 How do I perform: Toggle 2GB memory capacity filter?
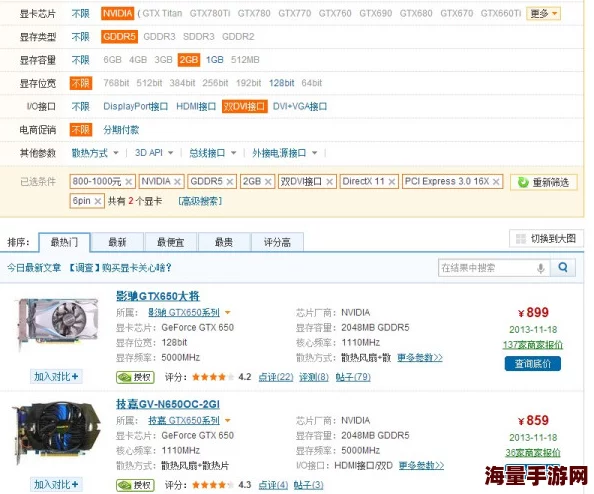point(189,60)
